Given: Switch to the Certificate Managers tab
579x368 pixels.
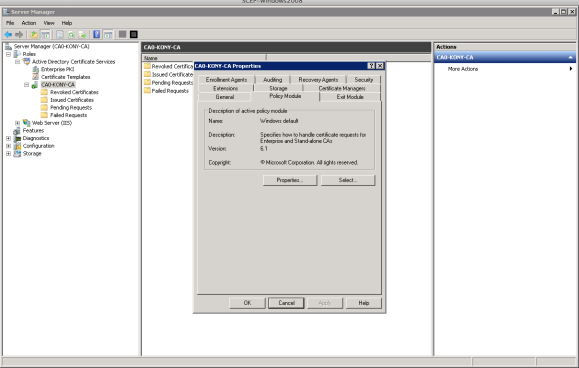Looking at the screenshot, I should 342,88.
